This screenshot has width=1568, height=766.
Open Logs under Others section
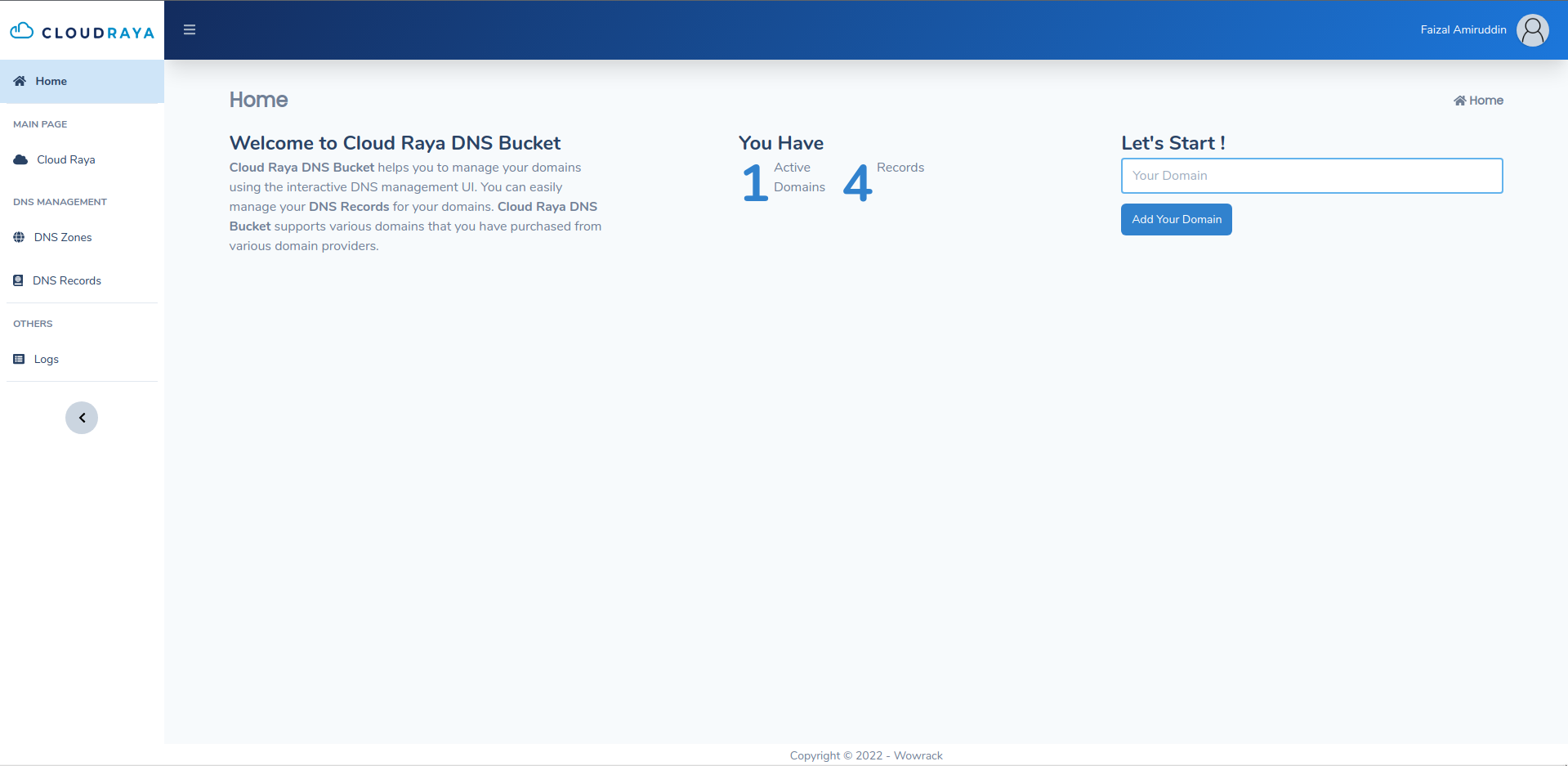(46, 358)
